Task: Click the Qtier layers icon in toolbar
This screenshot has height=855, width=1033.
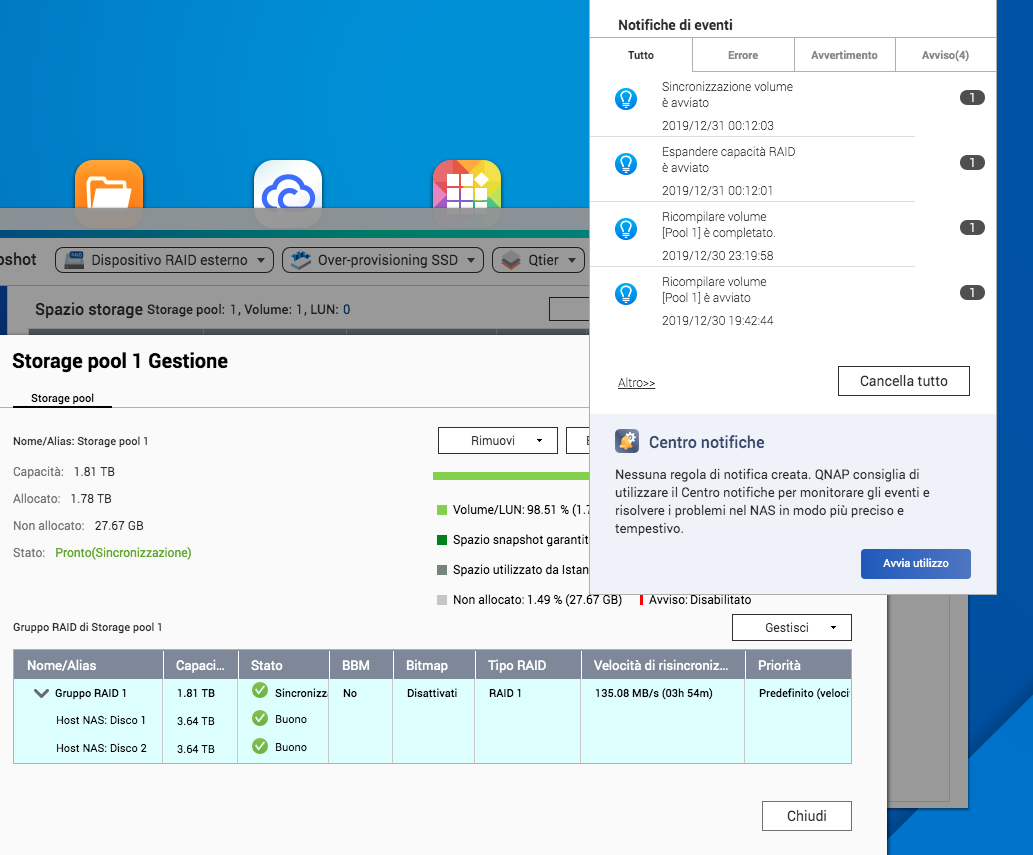Action: [510, 261]
